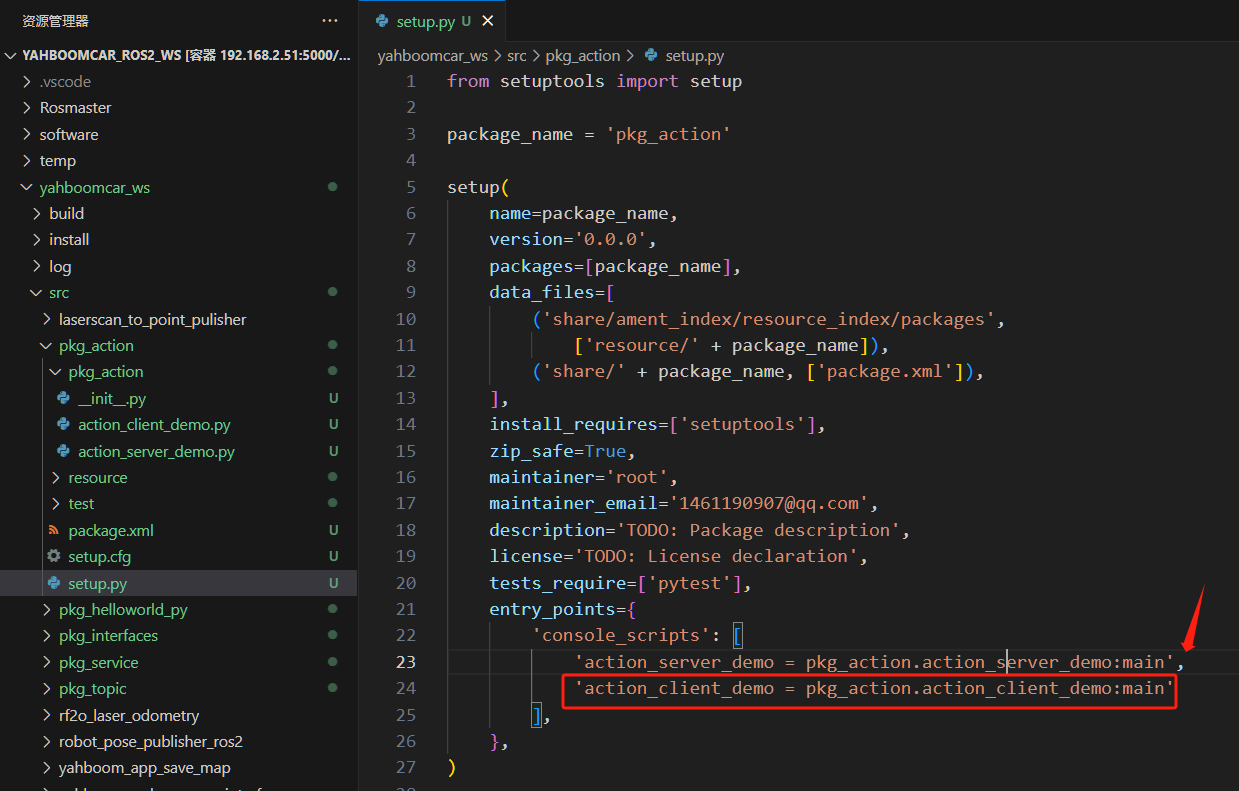Click setup.py in the breadcrumb path
The width and height of the screenshot is (1239, 791).
(695, 56)
